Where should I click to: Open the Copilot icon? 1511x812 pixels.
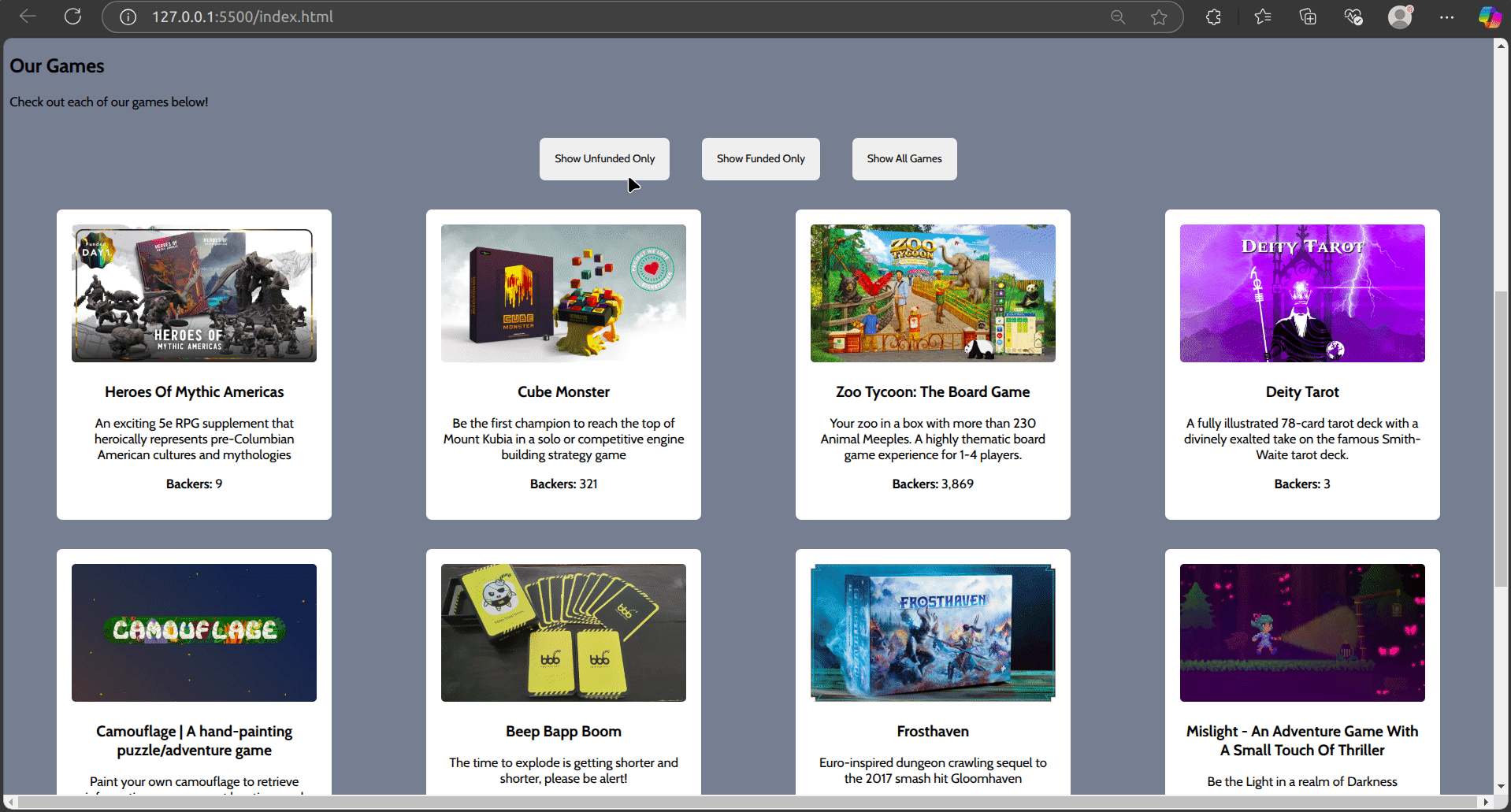pyautogui.click(x=1489, y=17)
